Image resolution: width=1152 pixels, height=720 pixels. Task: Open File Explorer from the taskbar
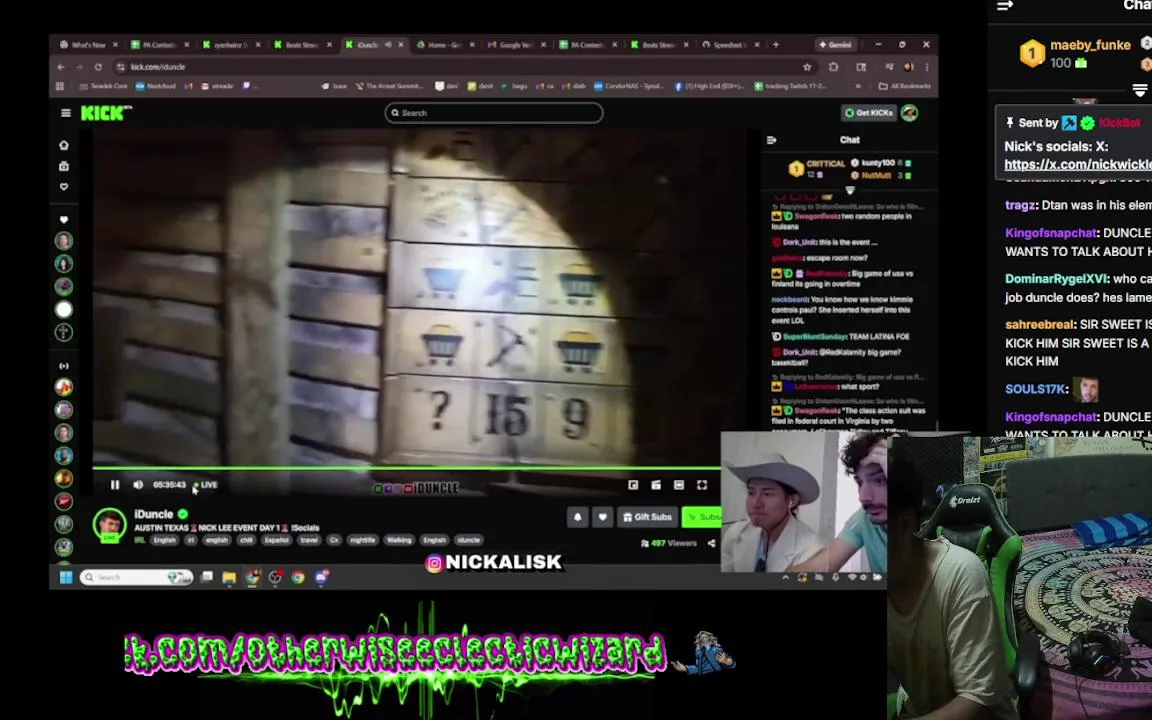(x=229, y=577)
